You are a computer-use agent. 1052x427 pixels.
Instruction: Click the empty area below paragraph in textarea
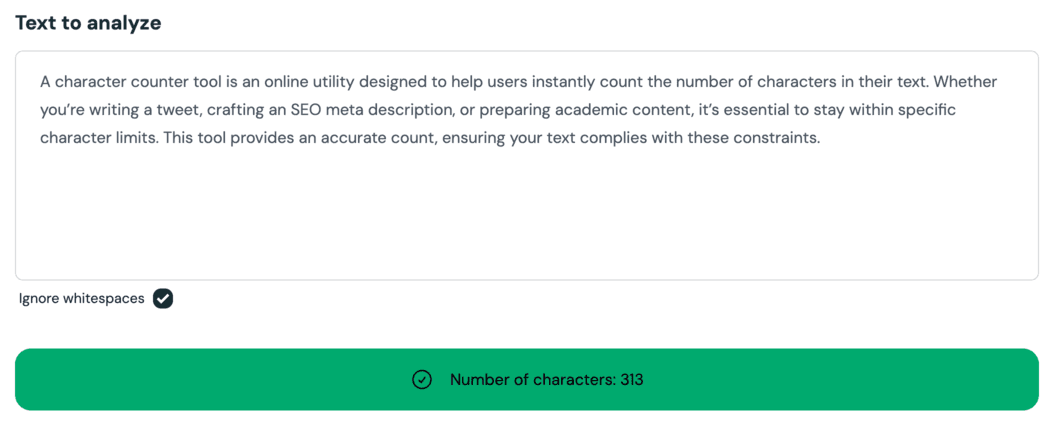pos(526,215)
